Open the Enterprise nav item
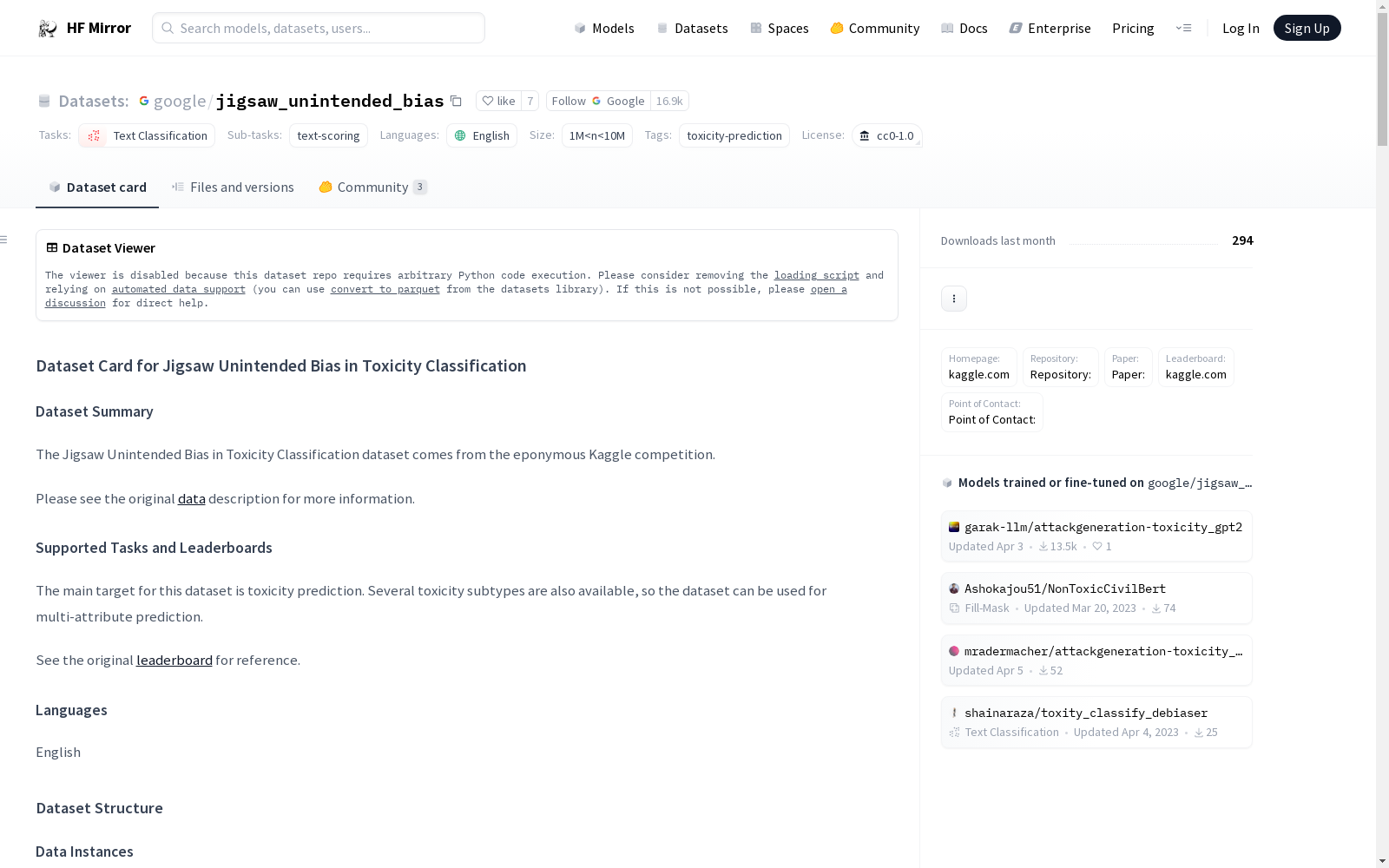The image size is (1389, 868). point(1050,29)
